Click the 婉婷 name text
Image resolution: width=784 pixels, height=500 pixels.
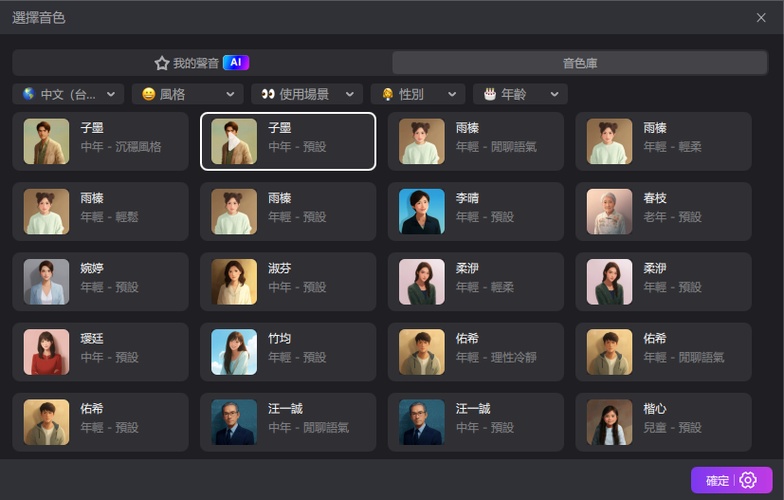click(x=92, y=268)
